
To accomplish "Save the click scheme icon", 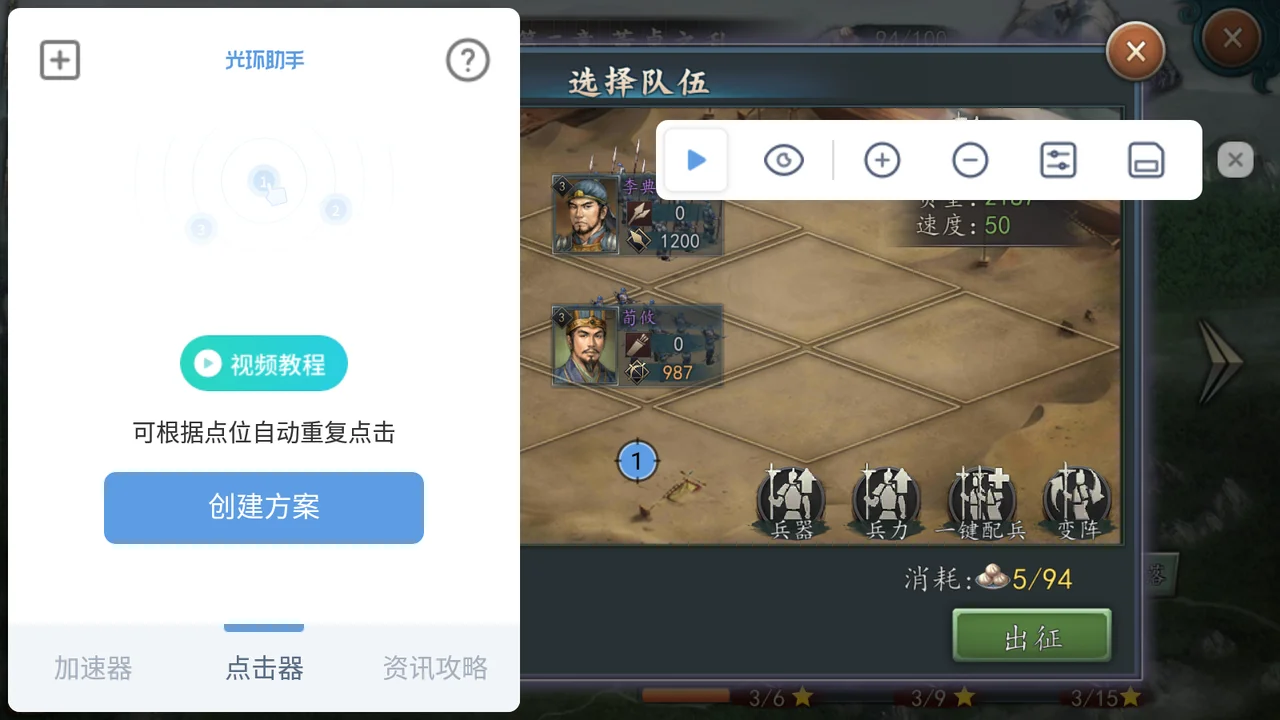I will tap(1146, 160).
